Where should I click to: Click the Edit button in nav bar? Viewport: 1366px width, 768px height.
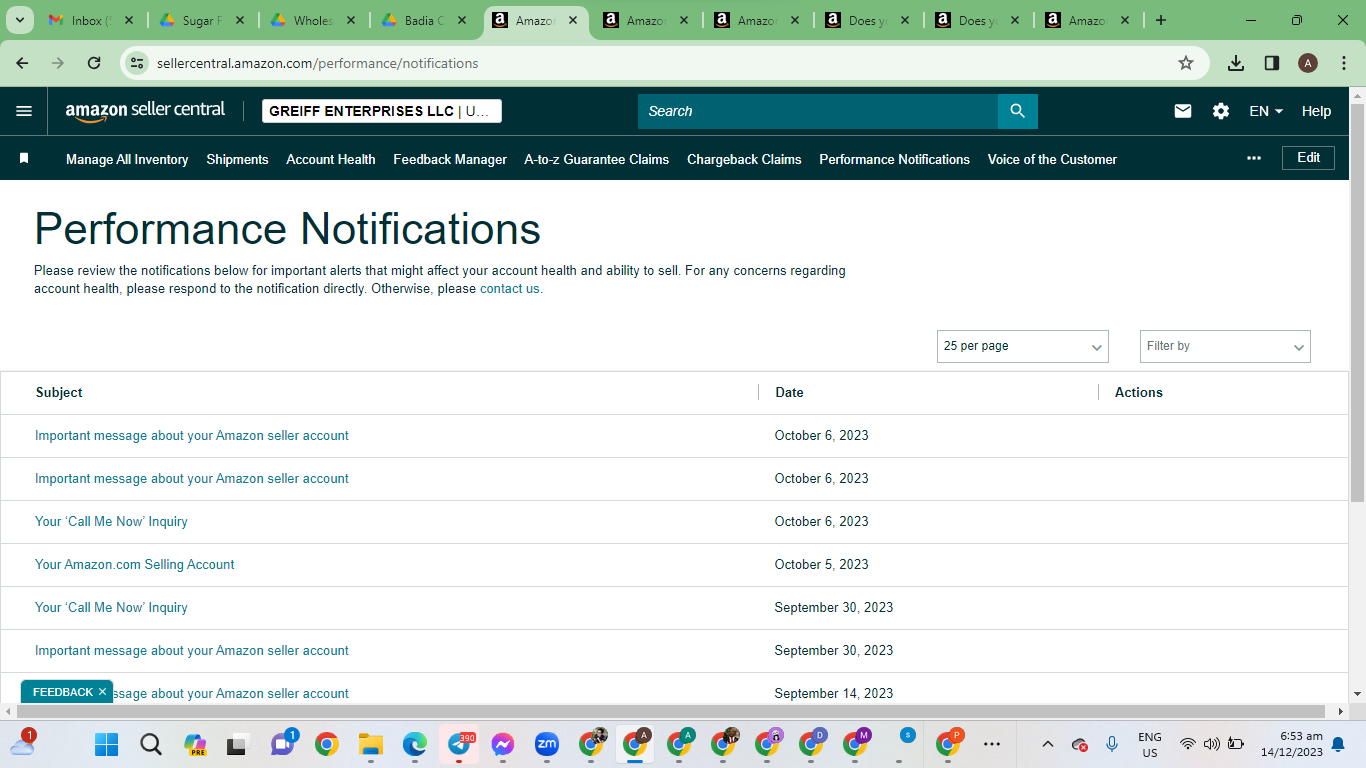1308,158
